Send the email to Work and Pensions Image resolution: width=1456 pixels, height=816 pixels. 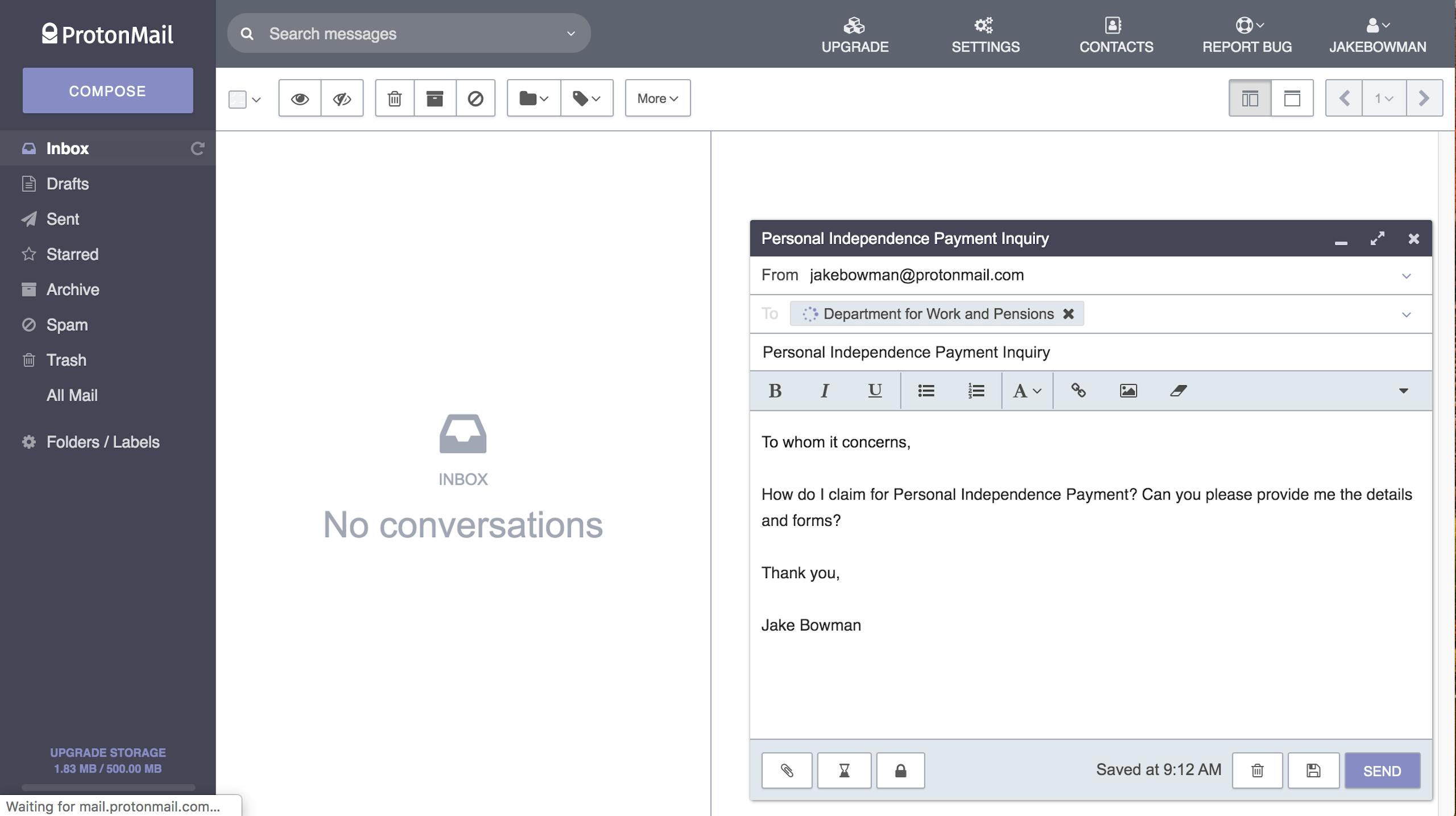pyautogui.click(x=1381, y=770)
